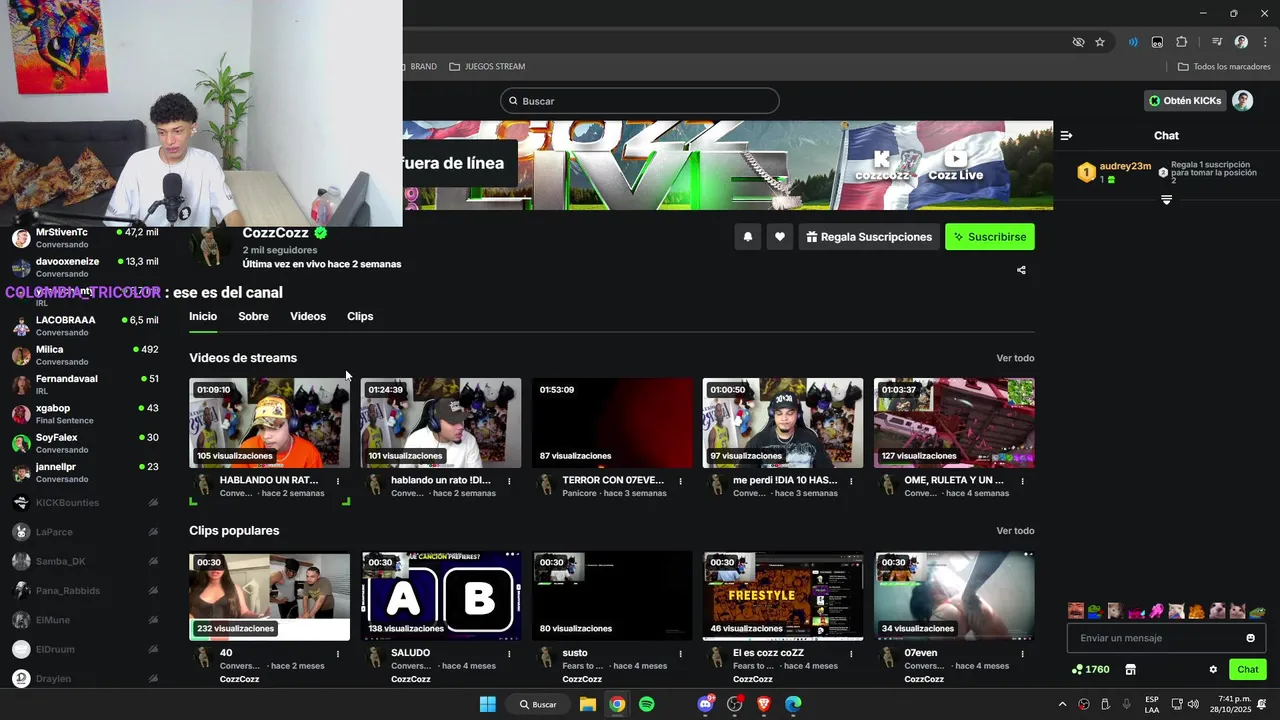Viewport: 1280px width, 720px height.
Task: Click the 1760 channel points balance
Action: click(1090, 670)
